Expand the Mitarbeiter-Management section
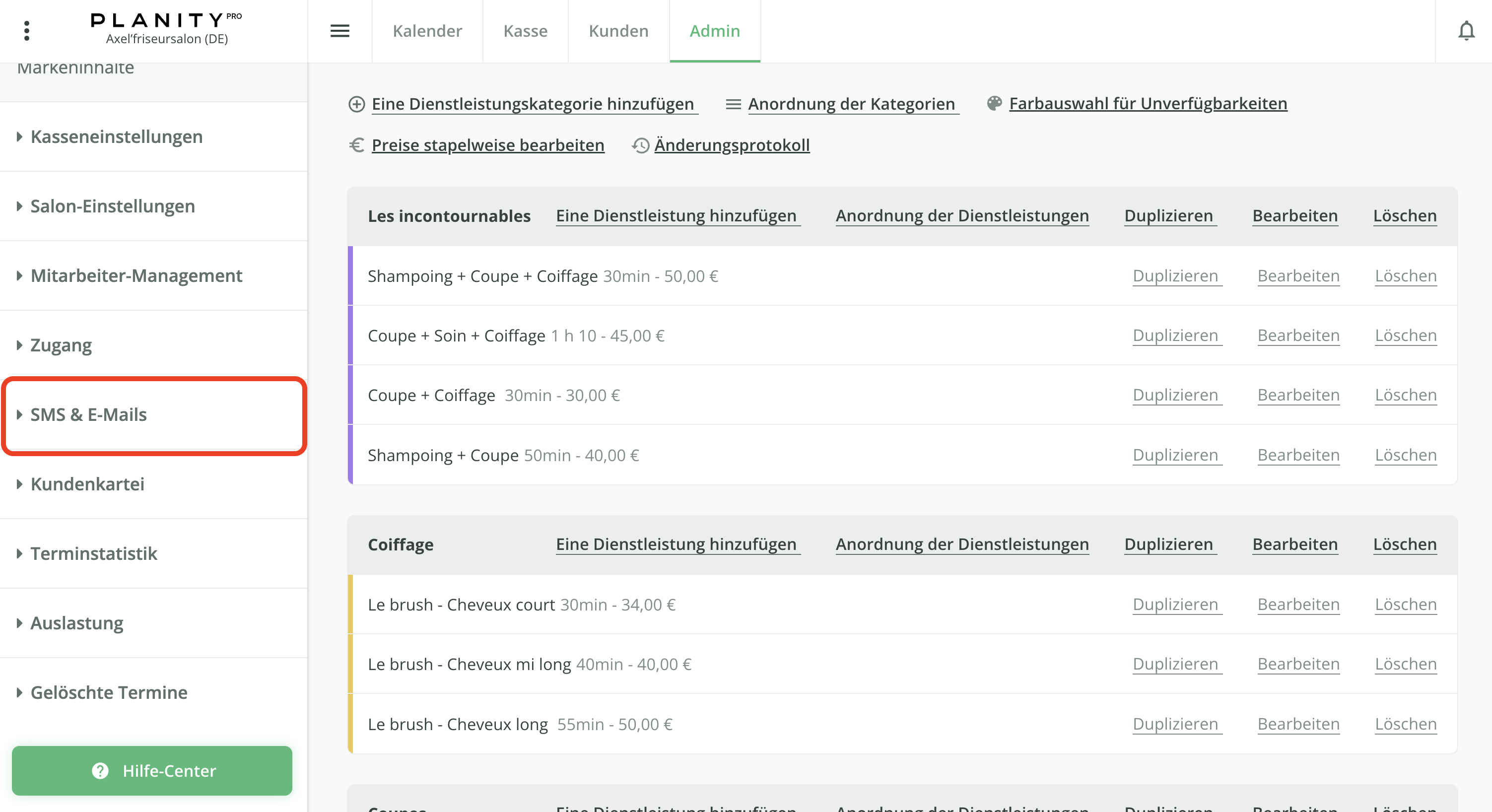Viewport: 1492px width, 812px height. [136, 275]
